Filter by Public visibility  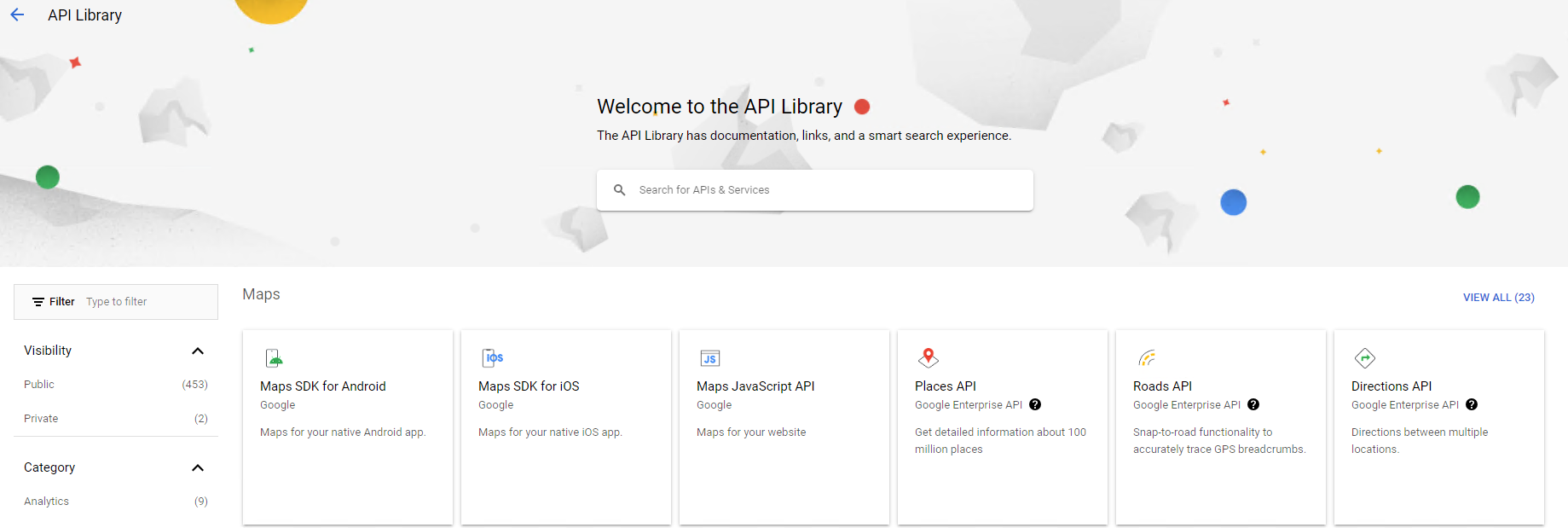click(x=39, y=385)
